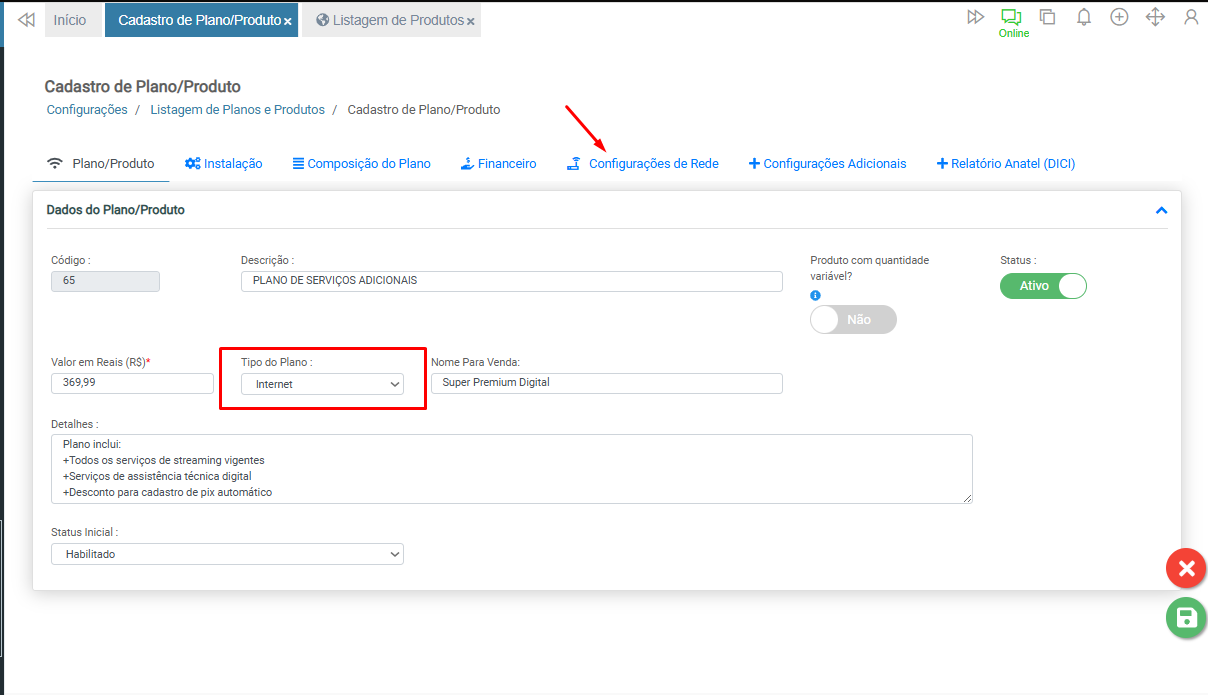Open the notifications bell icon

point(1083,17)
